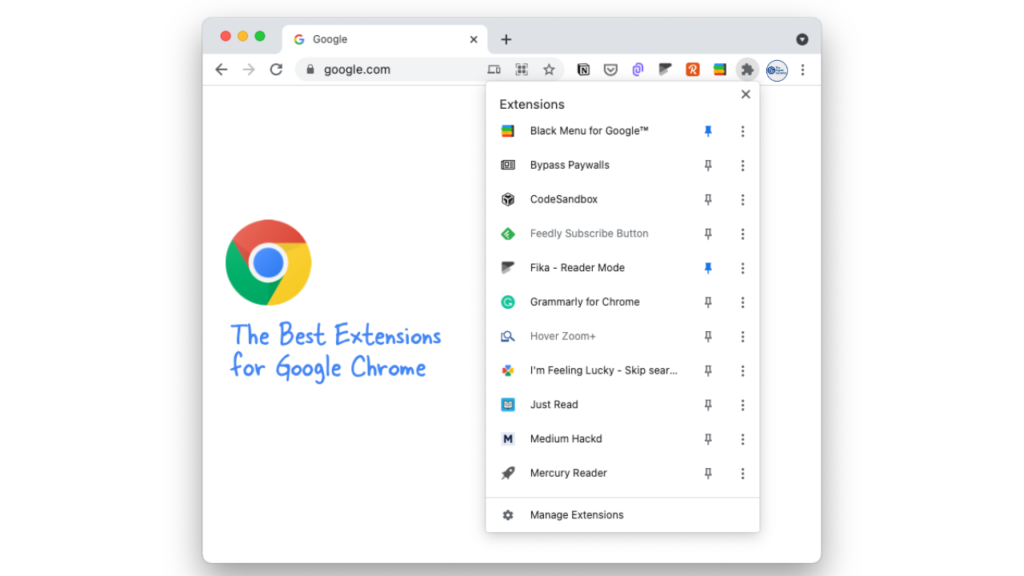1024x576 pixels.
Task: Reload the page using the refresh icon
Action: click(276, 70)
